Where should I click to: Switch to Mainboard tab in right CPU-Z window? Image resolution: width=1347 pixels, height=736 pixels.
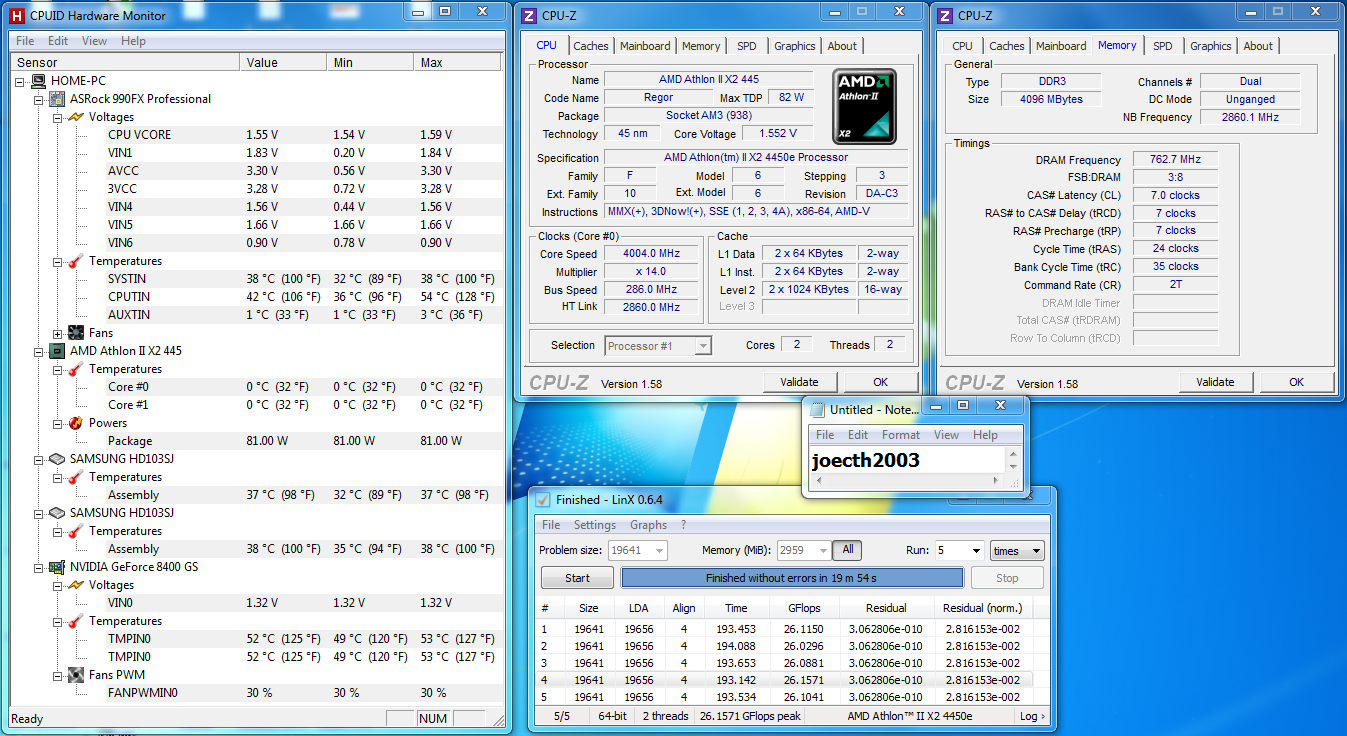tap(1061, 46)
